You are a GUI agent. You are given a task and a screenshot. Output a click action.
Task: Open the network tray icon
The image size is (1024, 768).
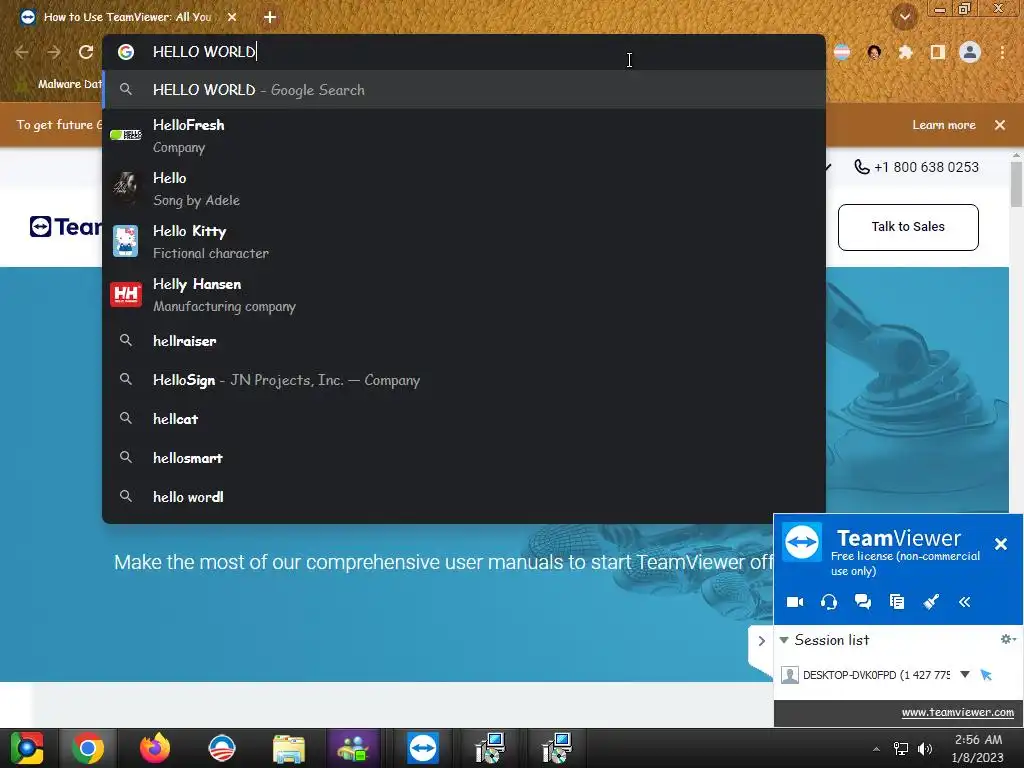coord(901,749)
